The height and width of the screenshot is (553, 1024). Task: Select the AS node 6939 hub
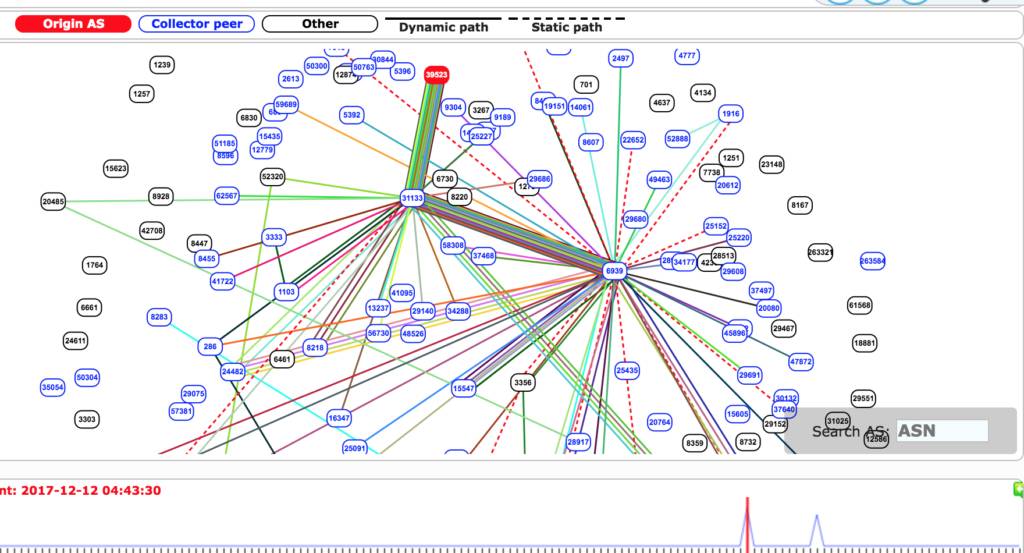click(614, 270)
